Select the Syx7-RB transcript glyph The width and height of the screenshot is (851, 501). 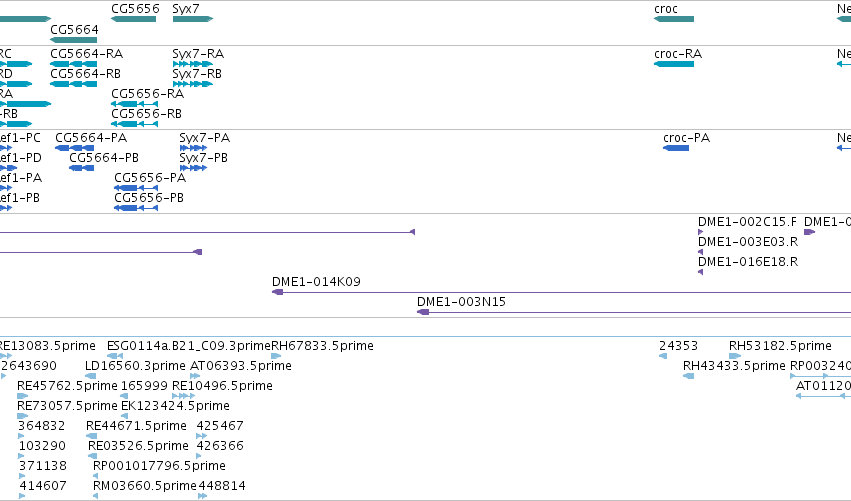[193, 84]
